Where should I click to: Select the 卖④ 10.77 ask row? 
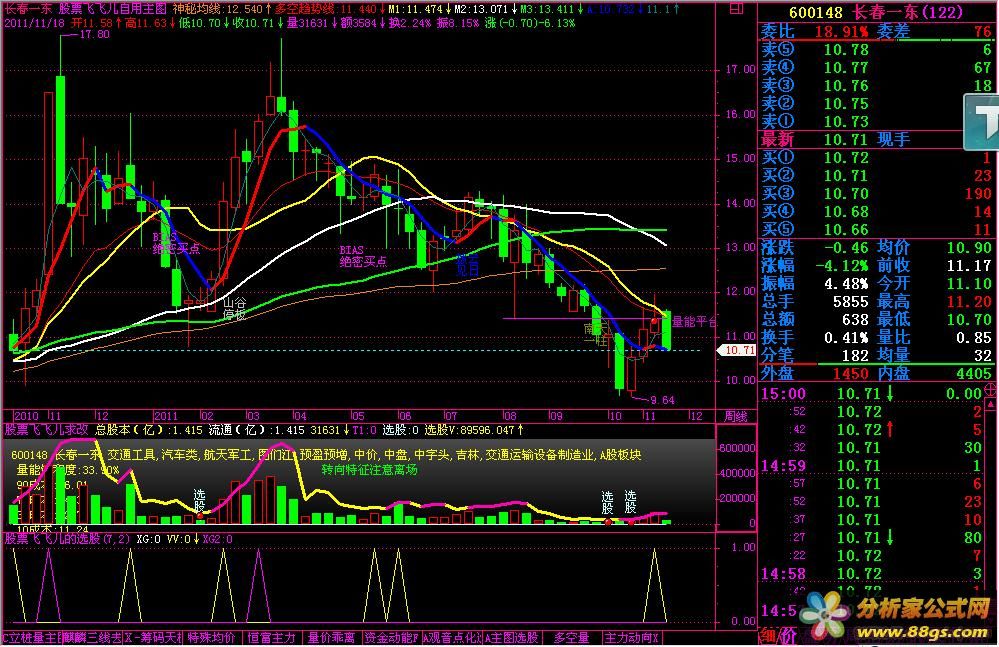click(877, 67)
